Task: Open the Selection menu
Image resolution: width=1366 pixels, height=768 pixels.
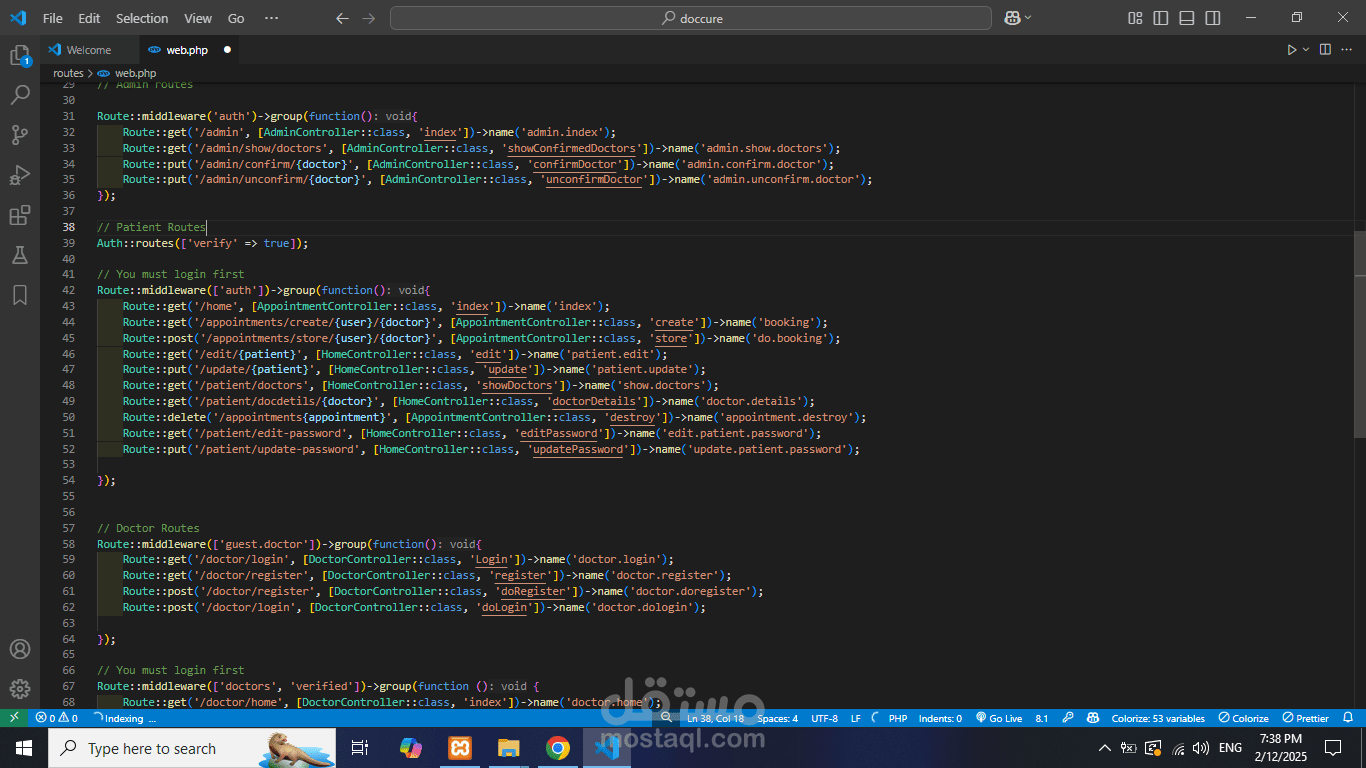Action: (x=142, y=18)
